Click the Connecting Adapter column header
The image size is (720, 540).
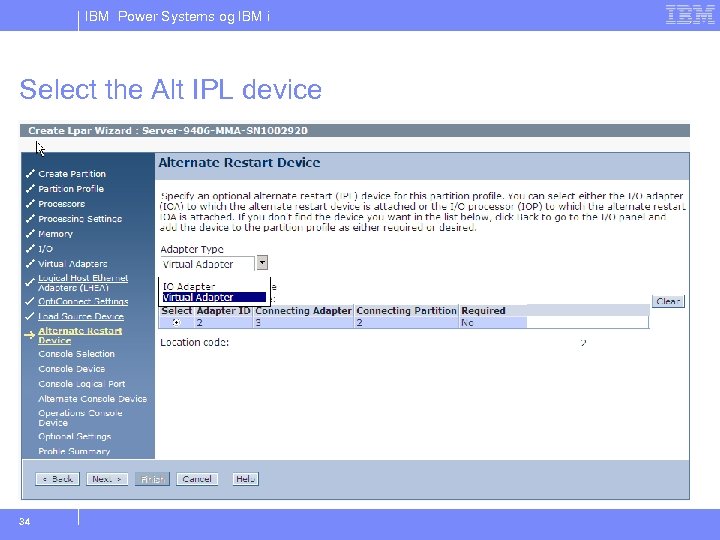pos(303,311)
